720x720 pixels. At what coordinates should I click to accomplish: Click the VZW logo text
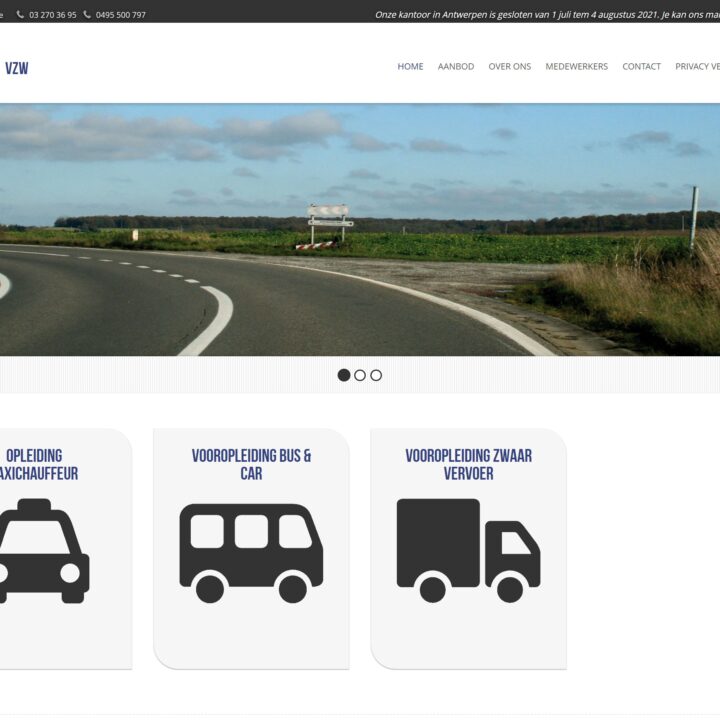[x=17, y=68]
